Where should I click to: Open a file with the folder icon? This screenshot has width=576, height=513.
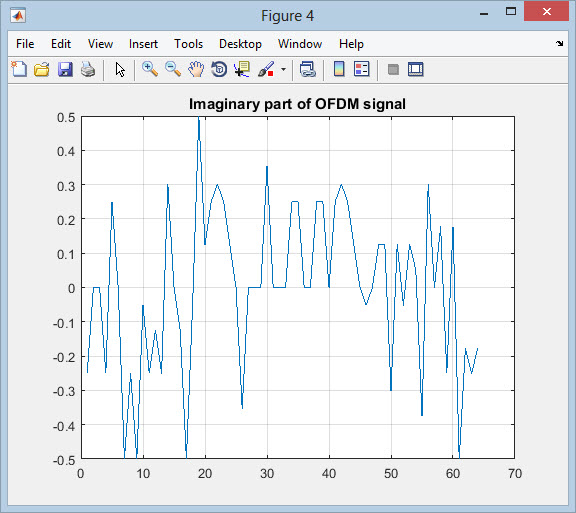[42, 69]
